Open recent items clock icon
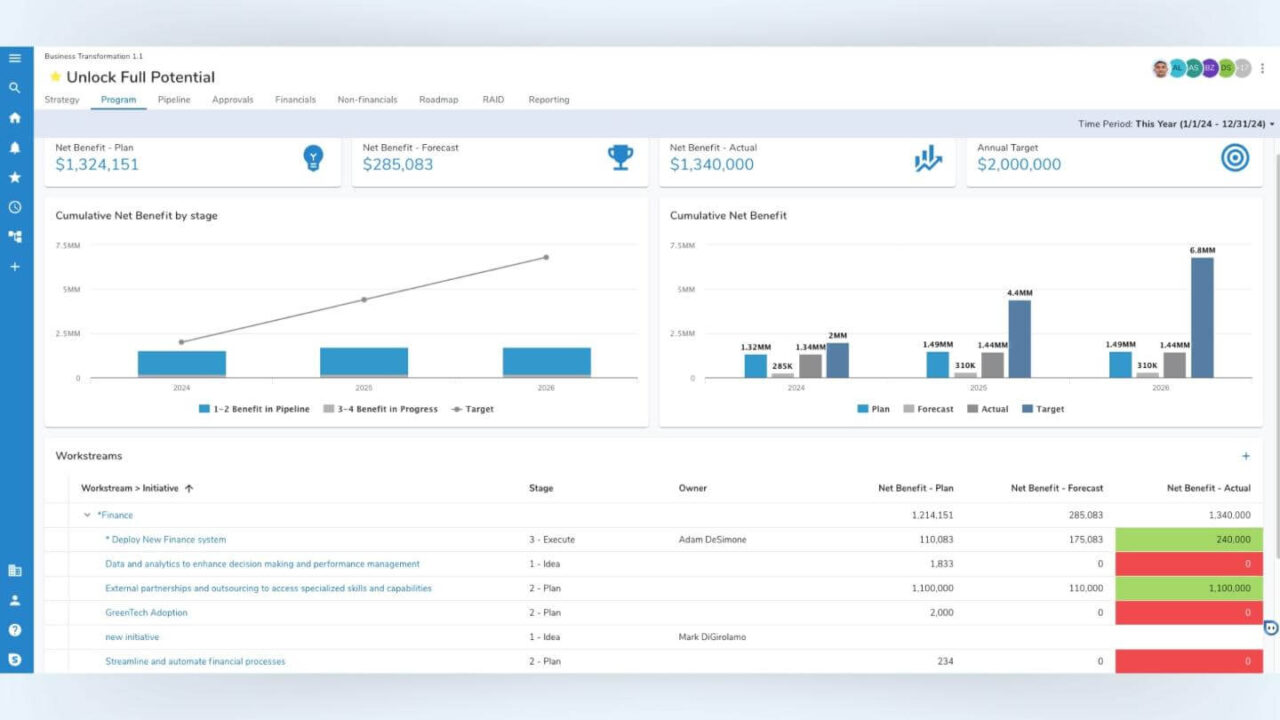 pos(15,207)
